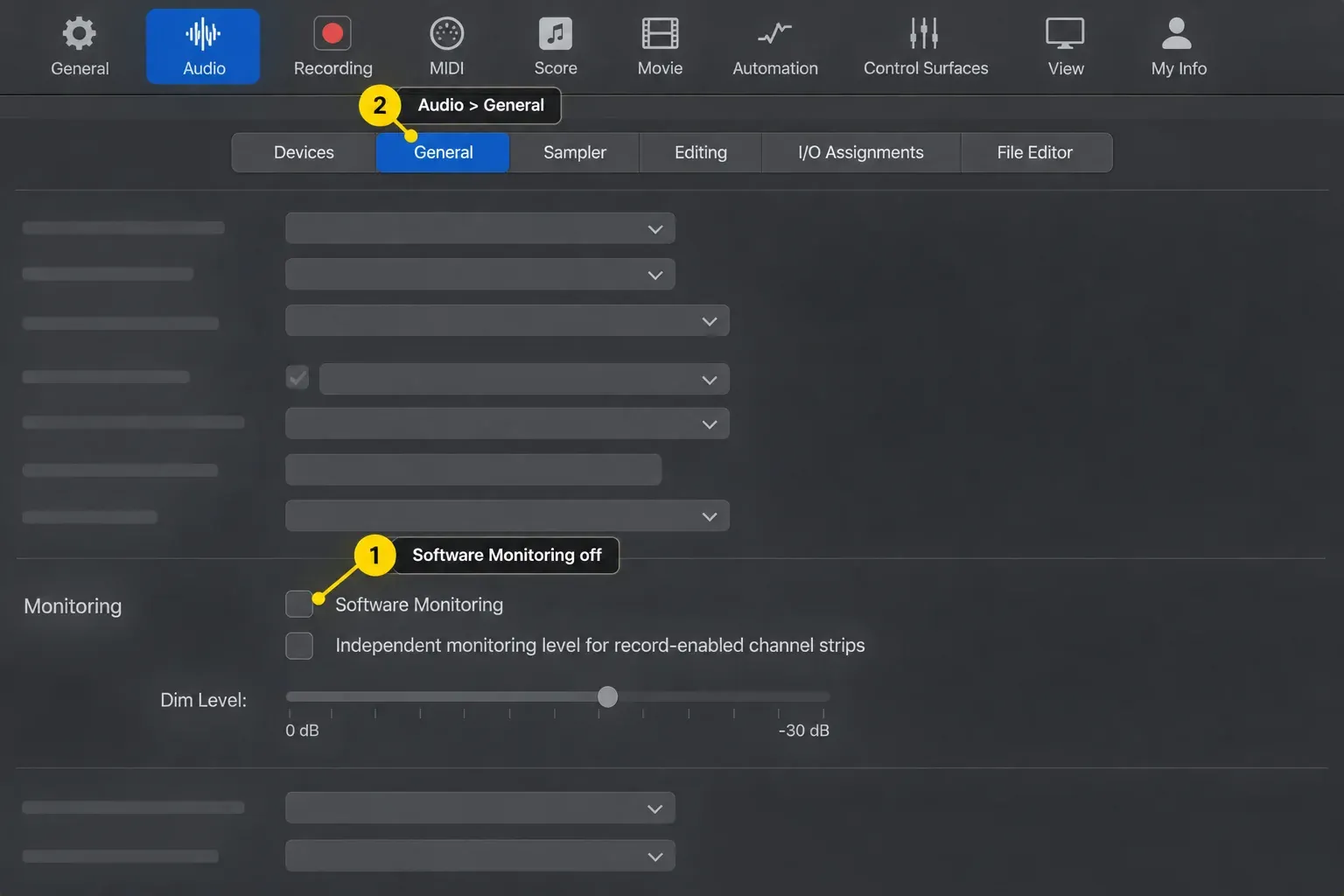Switch to the File Editor tab
1344x896 pixels.
click(1035, 152)
